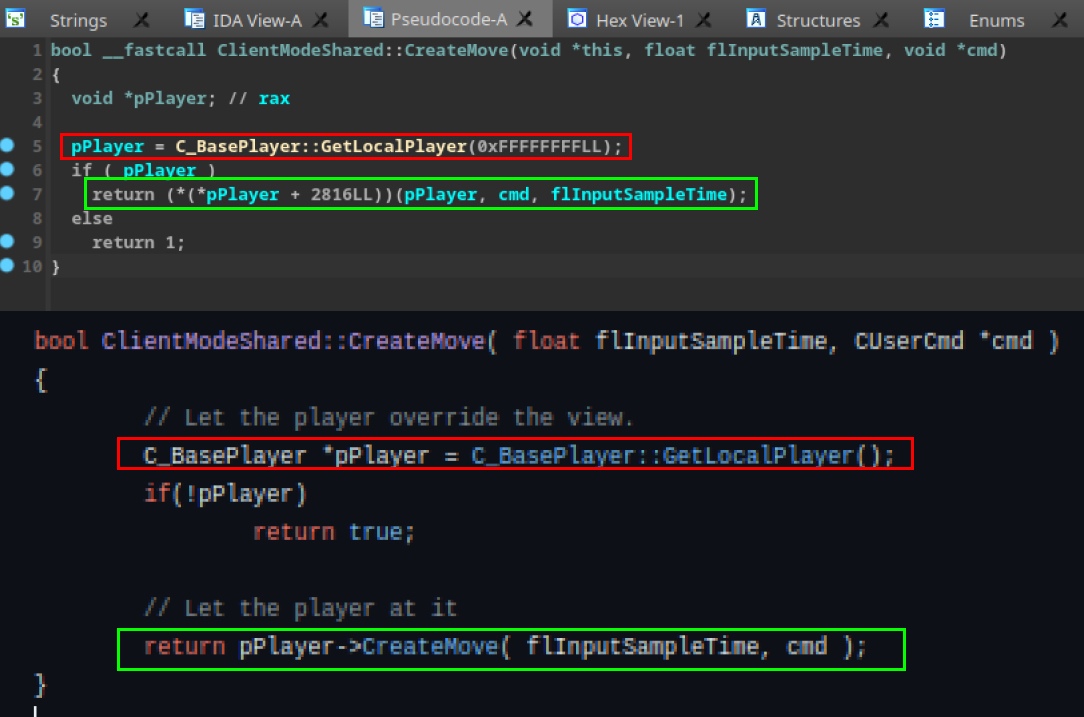Viewport: 1084px width, 717px height.
Task: Click the Hex View-1 tab icon
Action: point(577,19)
